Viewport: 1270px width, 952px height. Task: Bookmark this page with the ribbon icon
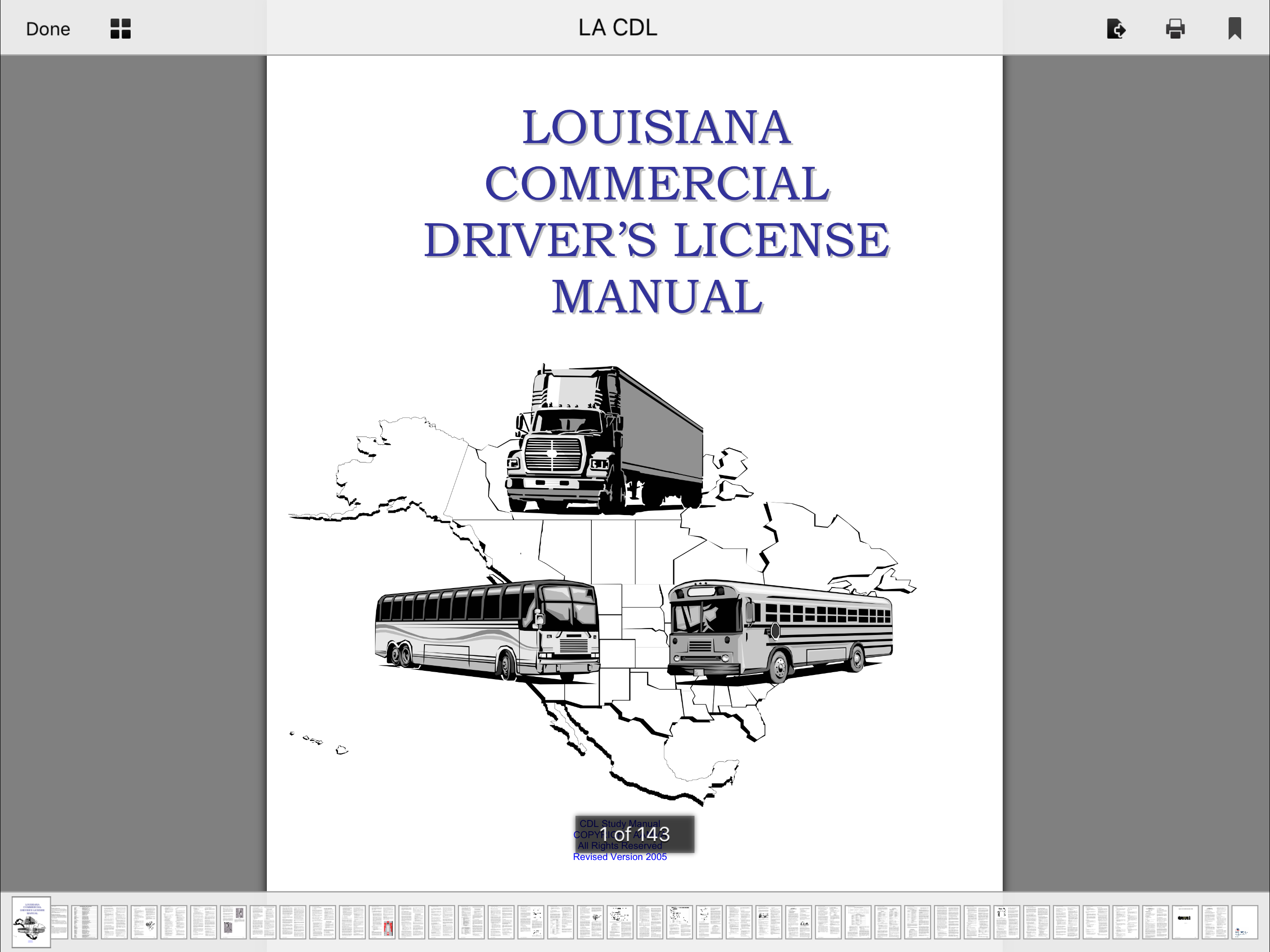1234,28
